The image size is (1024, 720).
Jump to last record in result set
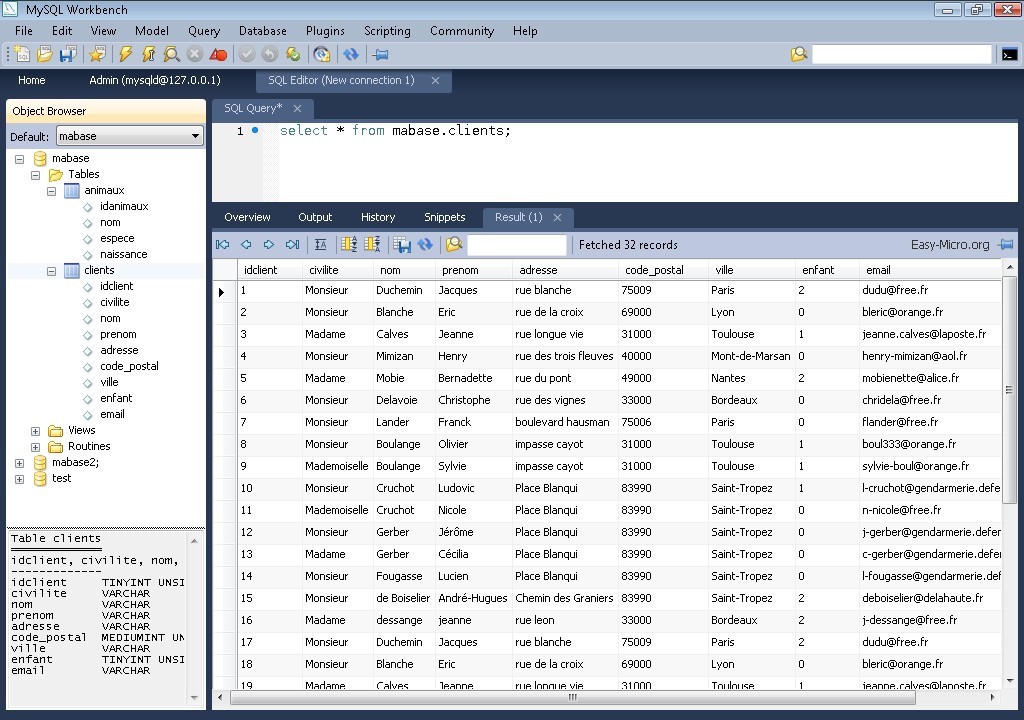292,244
